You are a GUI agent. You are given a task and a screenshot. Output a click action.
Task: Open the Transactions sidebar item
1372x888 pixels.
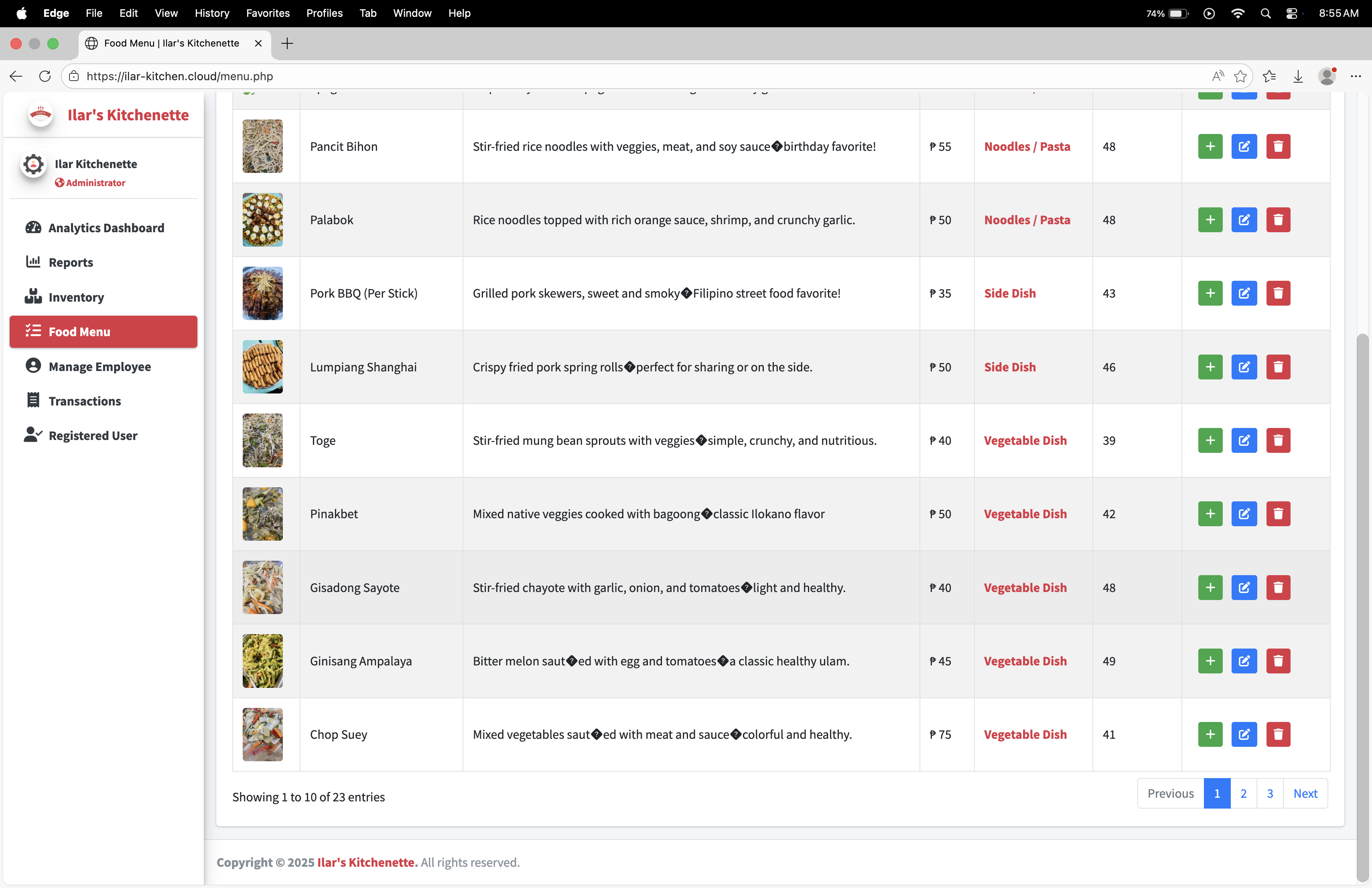[85, 401]
